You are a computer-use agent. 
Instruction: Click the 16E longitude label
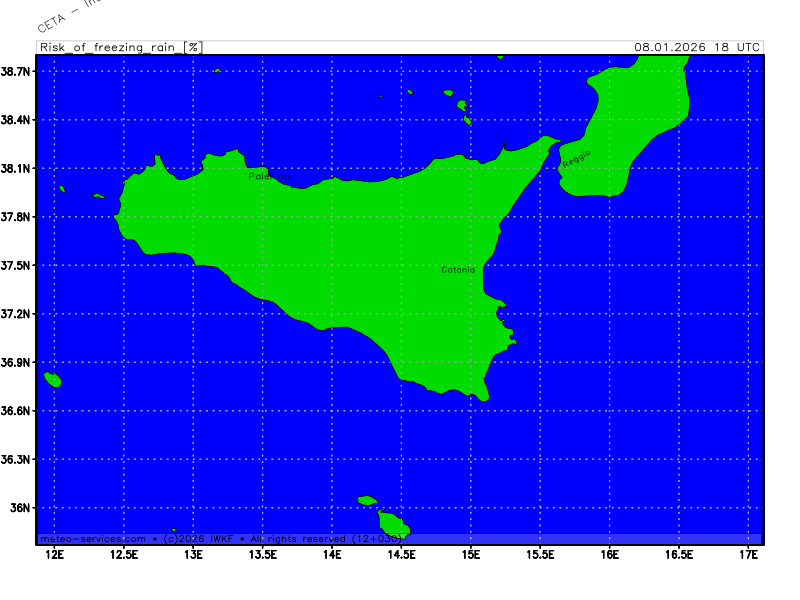point(609,554)
